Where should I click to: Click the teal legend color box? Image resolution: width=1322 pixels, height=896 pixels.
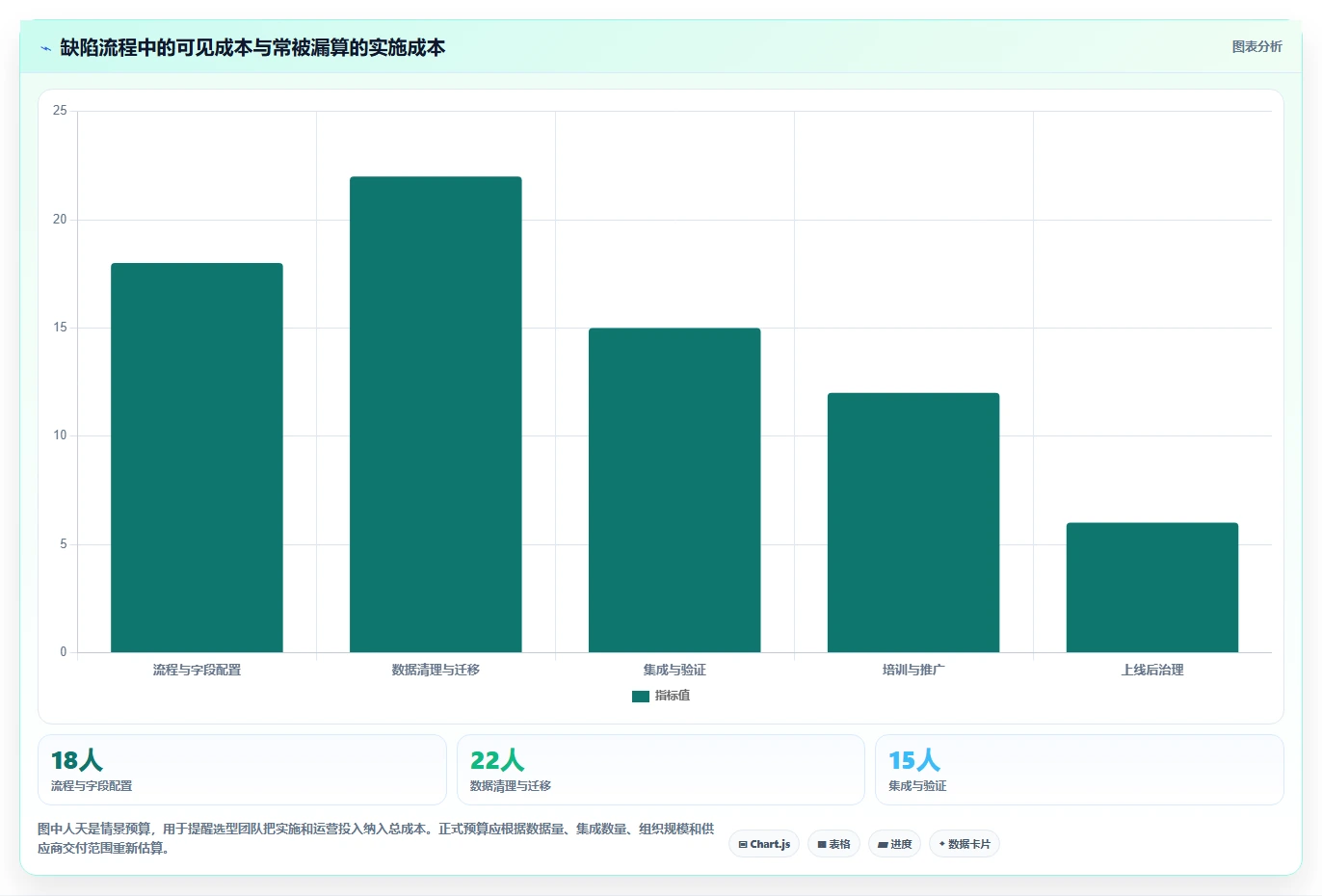coord(640,697)
